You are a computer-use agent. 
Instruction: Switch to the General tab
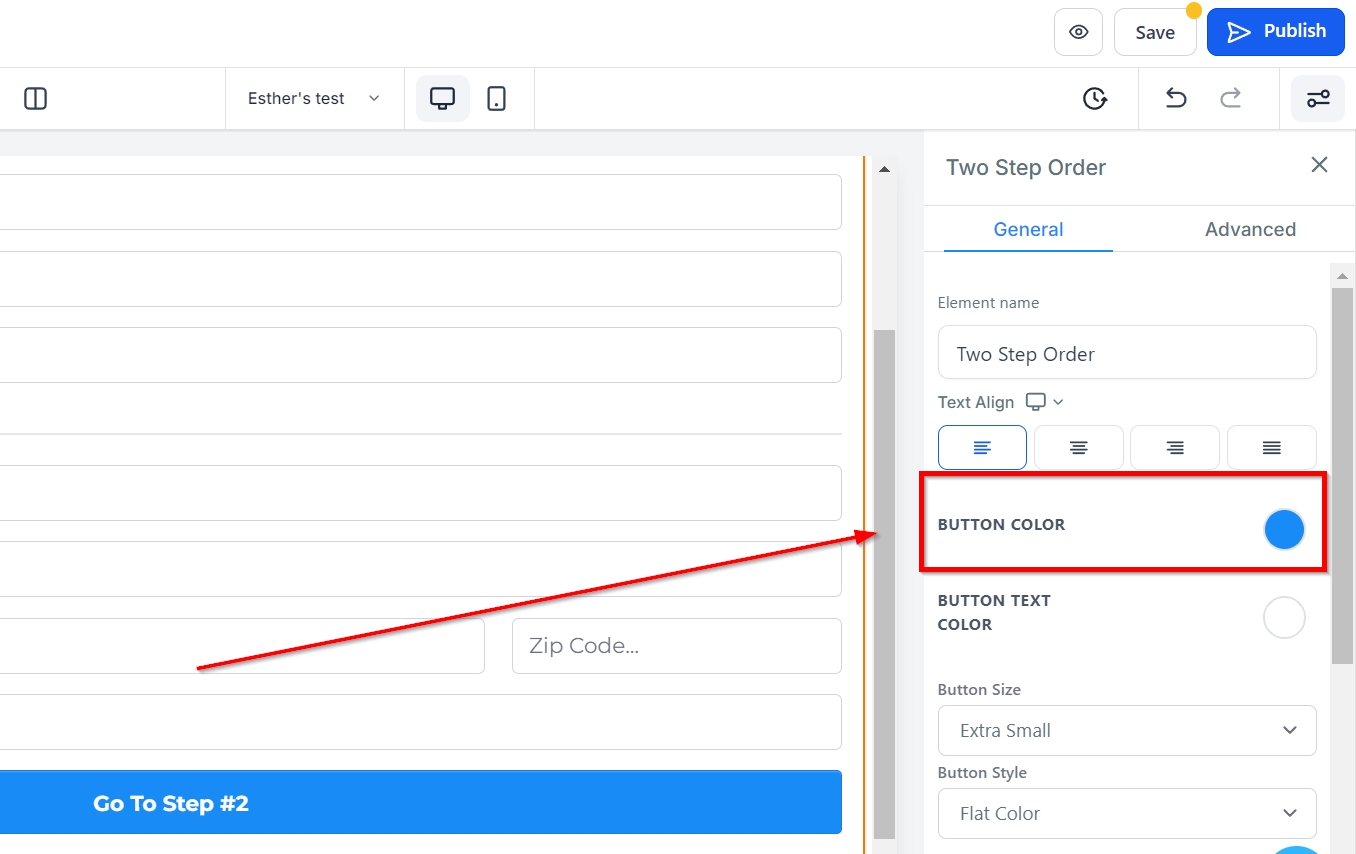pyautogui.click(x=1028, y=229)
